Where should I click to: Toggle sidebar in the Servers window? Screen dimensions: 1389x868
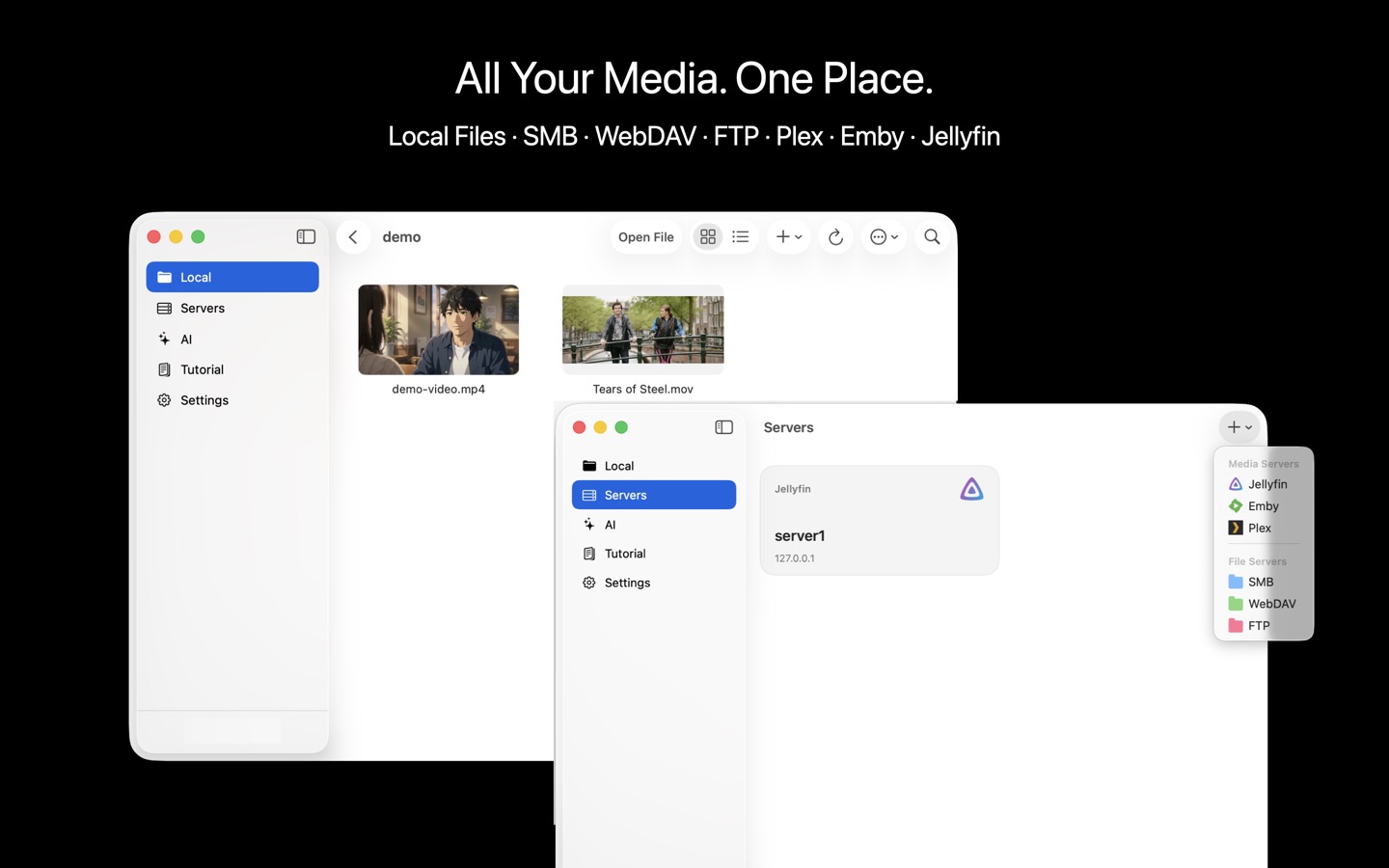pyautogui.click(x=724, y=427)
